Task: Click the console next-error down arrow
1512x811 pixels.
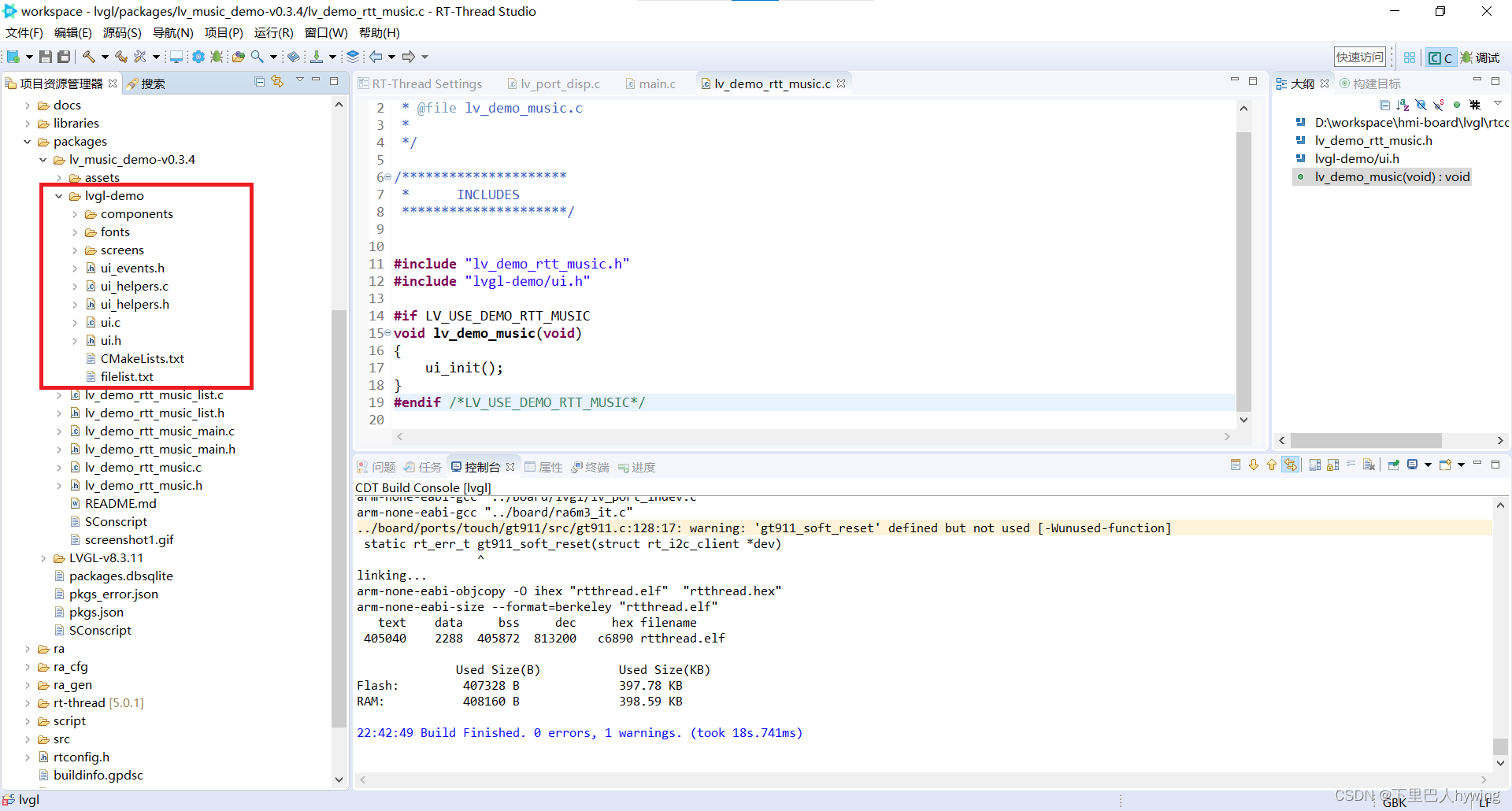Action: pos(1254,465)
